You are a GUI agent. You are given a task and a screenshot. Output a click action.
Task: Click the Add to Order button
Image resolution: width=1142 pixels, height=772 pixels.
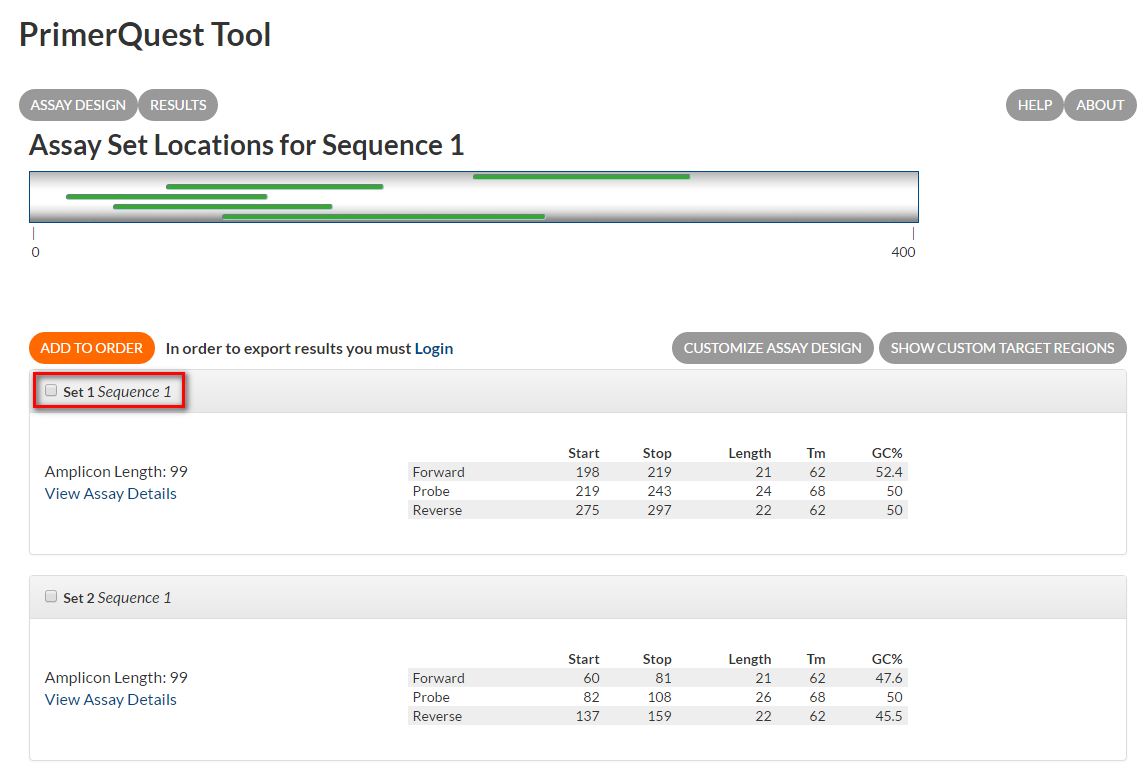[x=92, y=348]
